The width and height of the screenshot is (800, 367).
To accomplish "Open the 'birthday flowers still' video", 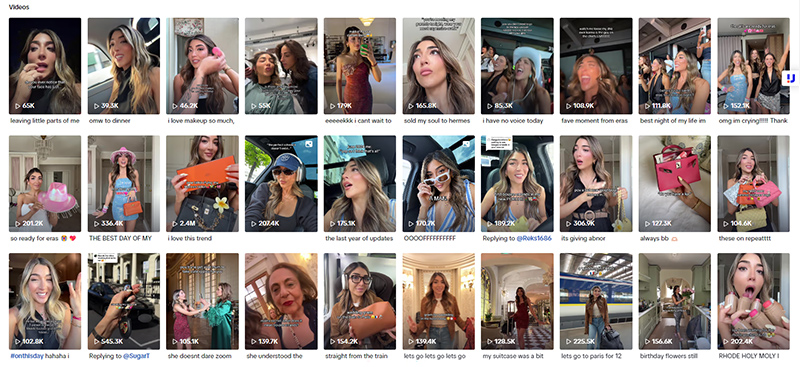I will click(674, 301).
